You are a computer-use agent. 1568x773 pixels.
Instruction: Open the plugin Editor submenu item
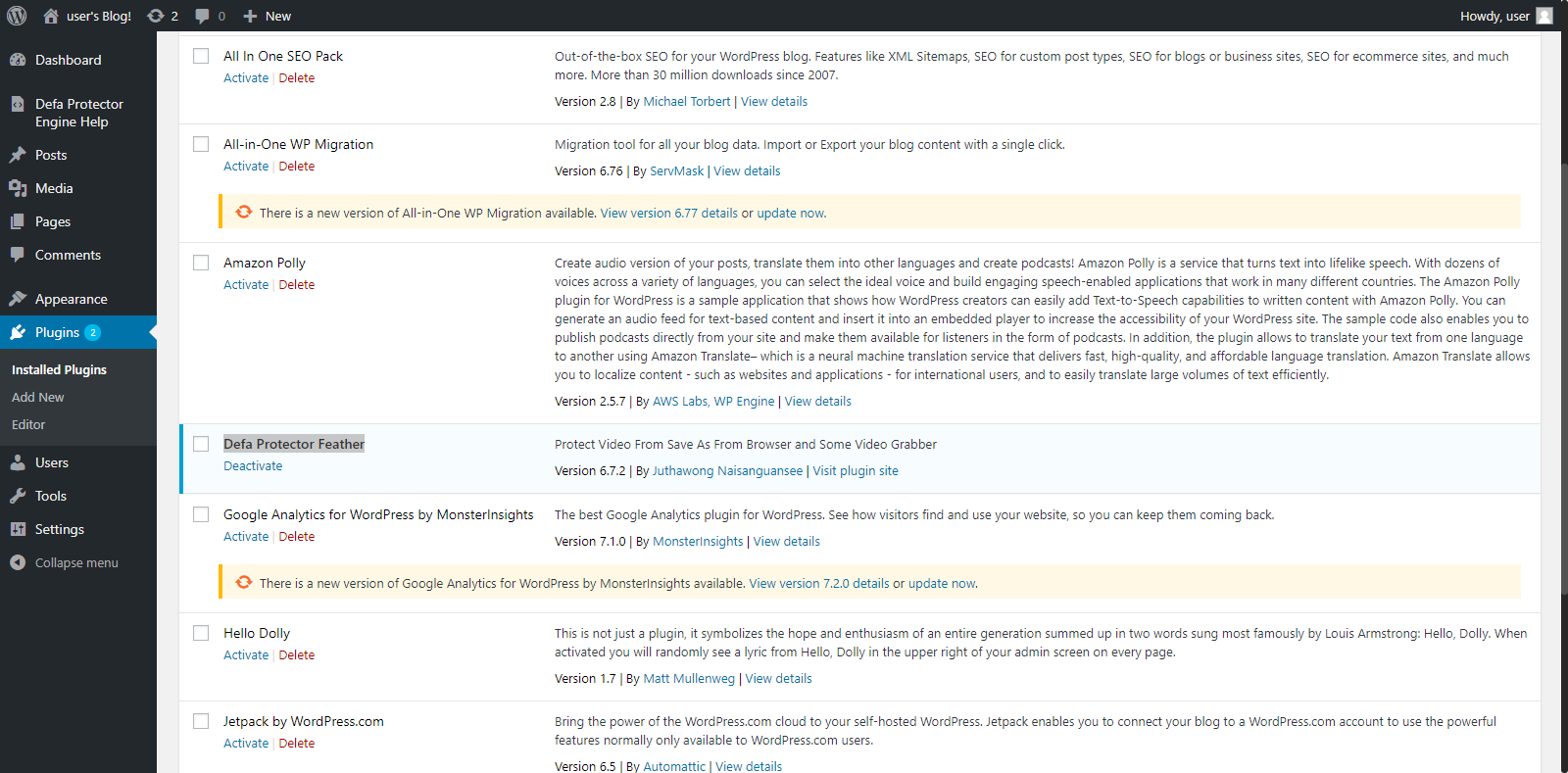[x=28, y=424]
